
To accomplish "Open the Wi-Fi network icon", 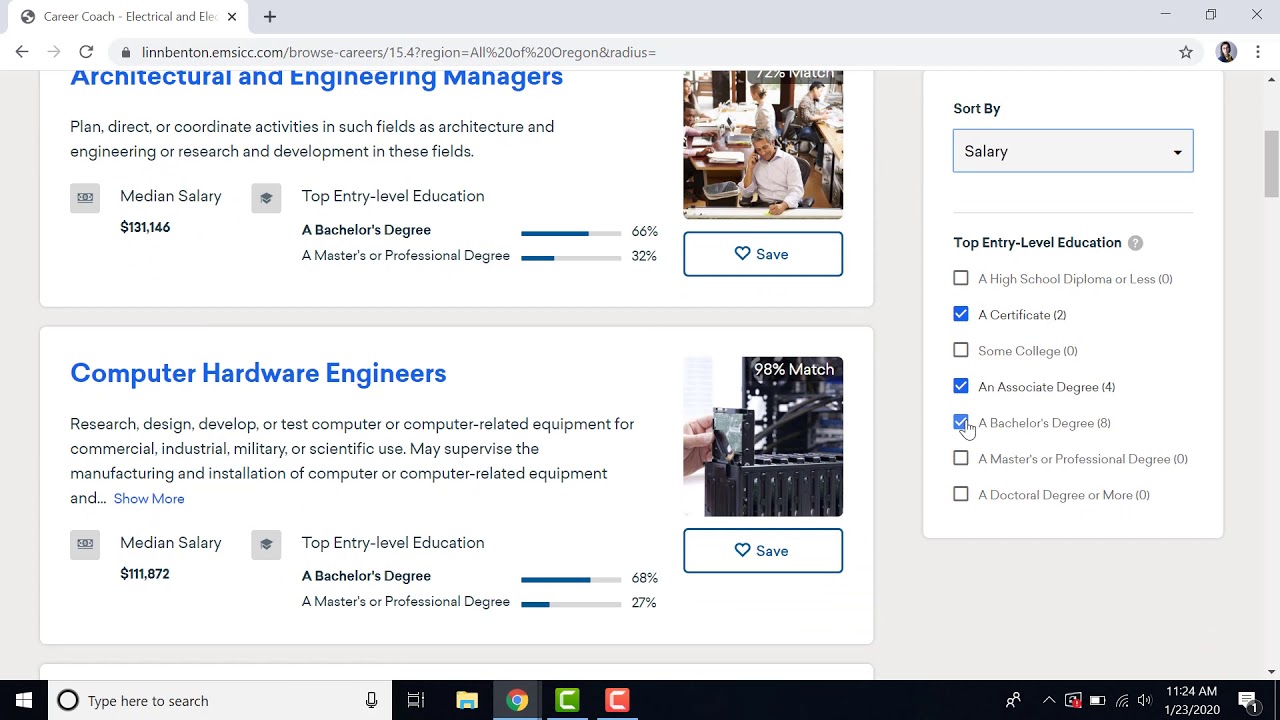I will click(x=1122, y=700).
